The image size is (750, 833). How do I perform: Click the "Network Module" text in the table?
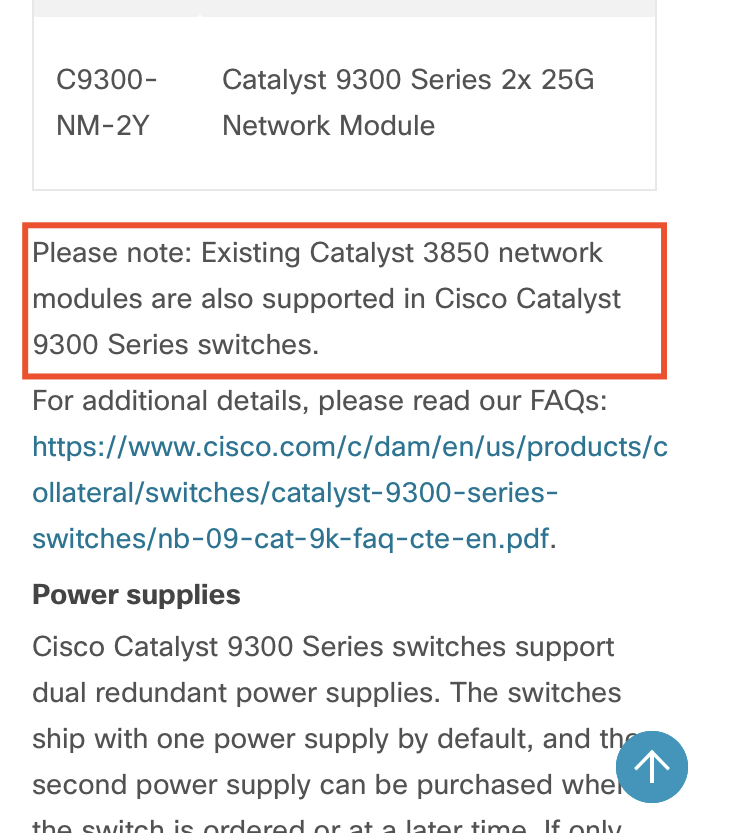328,125
